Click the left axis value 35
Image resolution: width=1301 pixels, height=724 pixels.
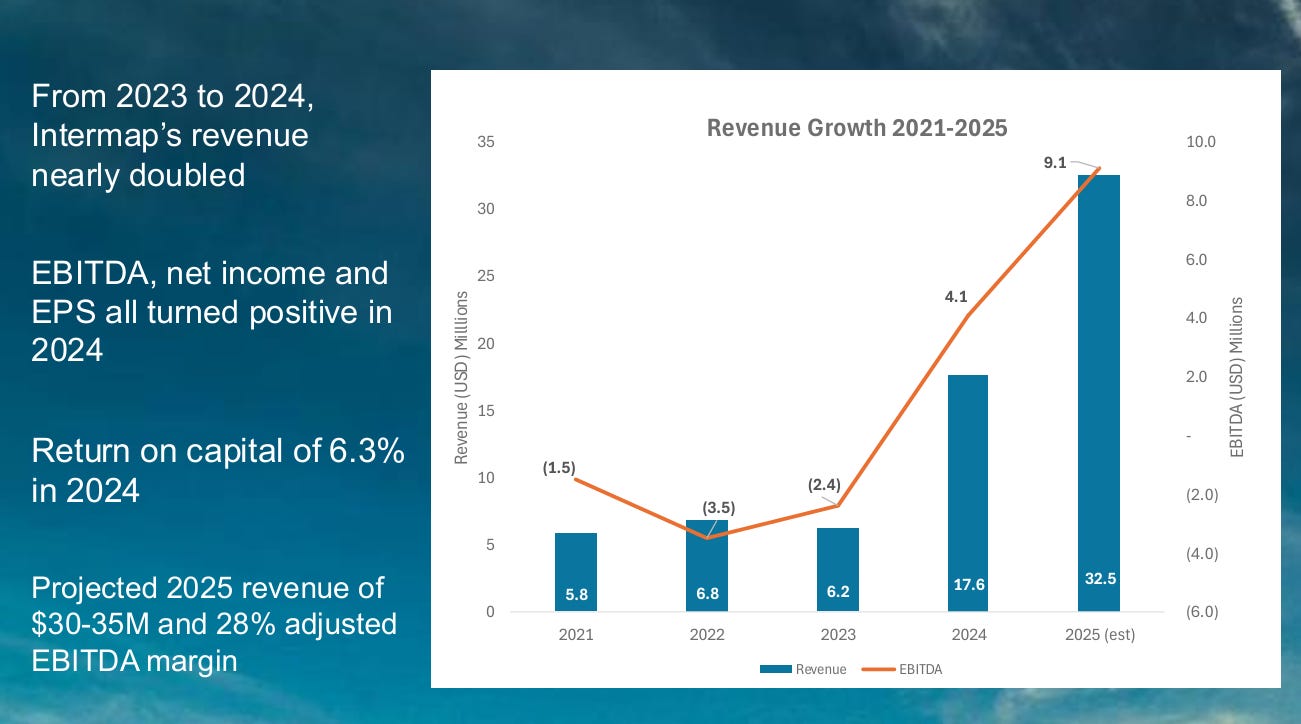[x=486, y=142]
